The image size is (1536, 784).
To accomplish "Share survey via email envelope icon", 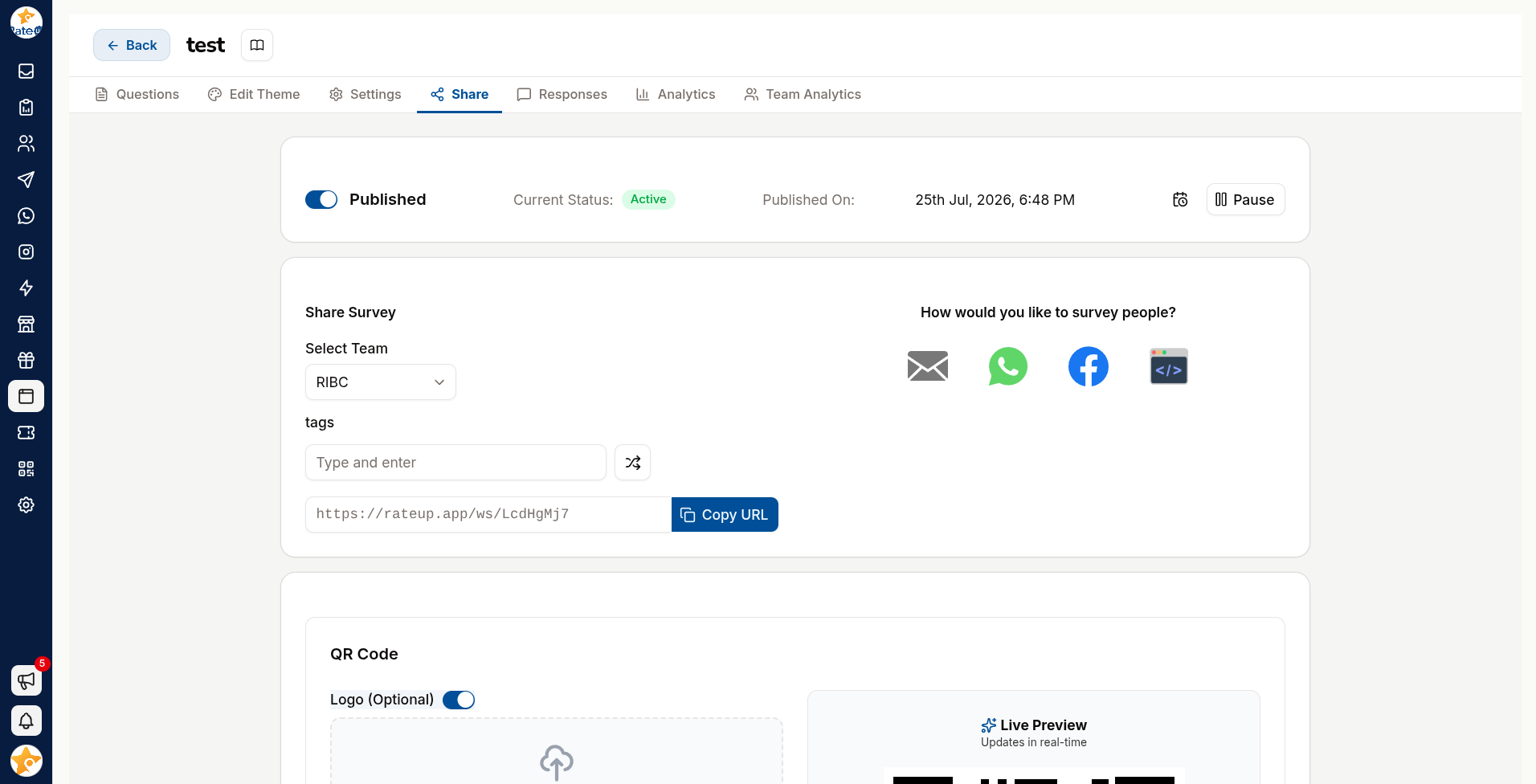I will point(928,366).
